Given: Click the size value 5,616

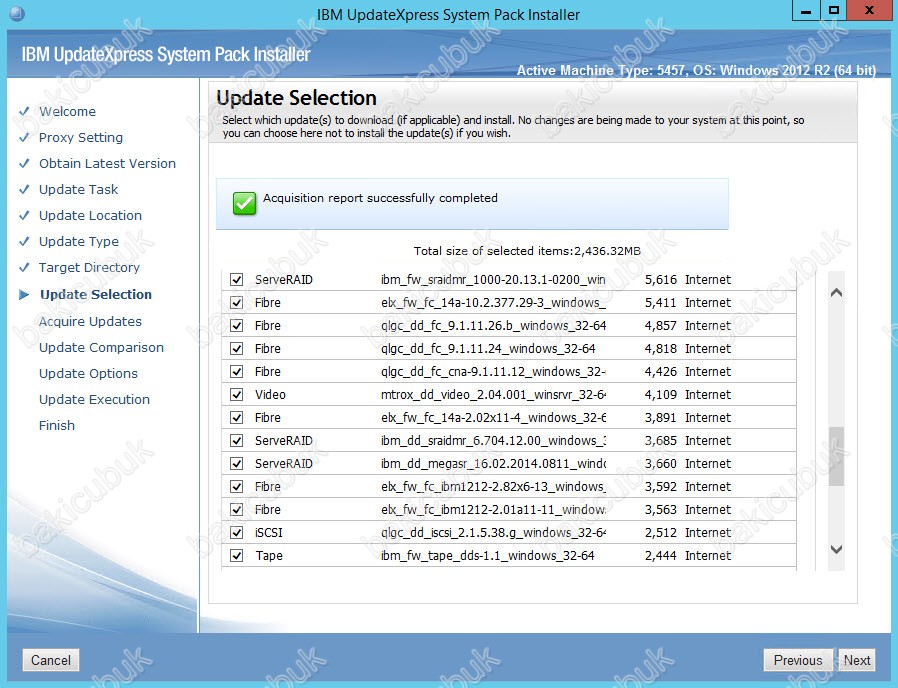Looking at the screenshot, I should pyautogui.click(x=660, y=280).
